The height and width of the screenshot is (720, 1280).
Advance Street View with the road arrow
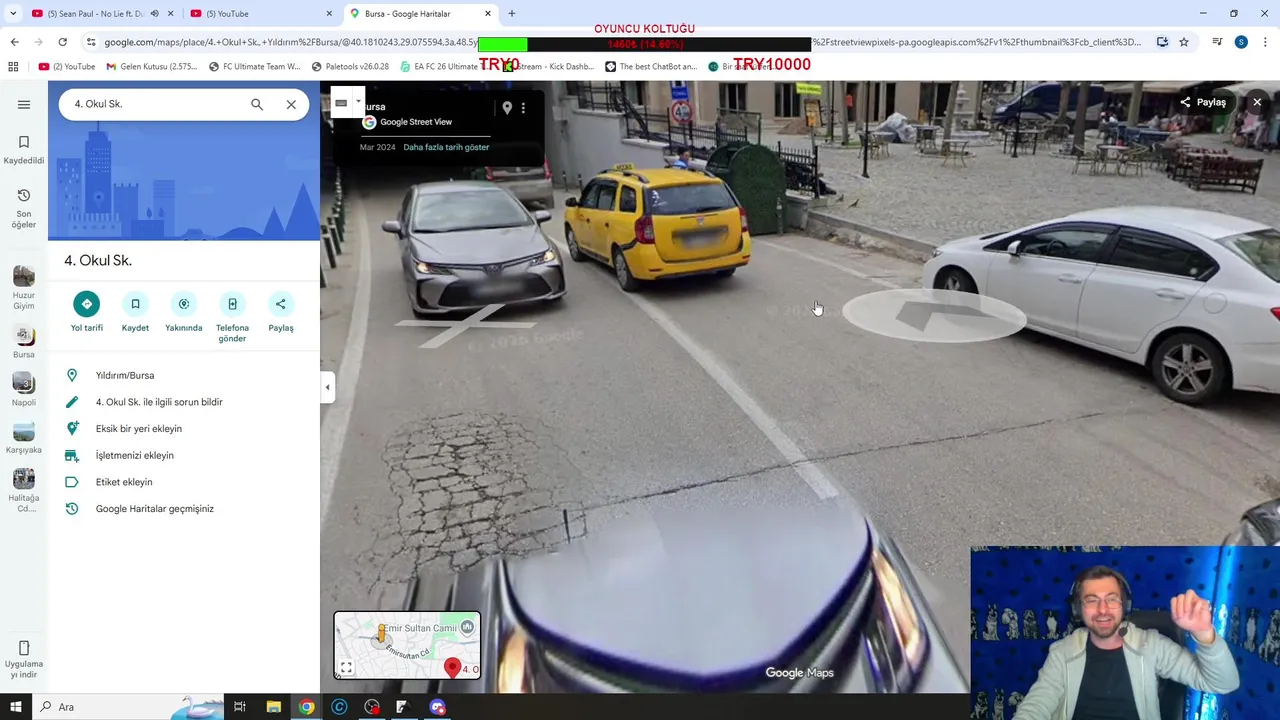(x=934, y=315)
